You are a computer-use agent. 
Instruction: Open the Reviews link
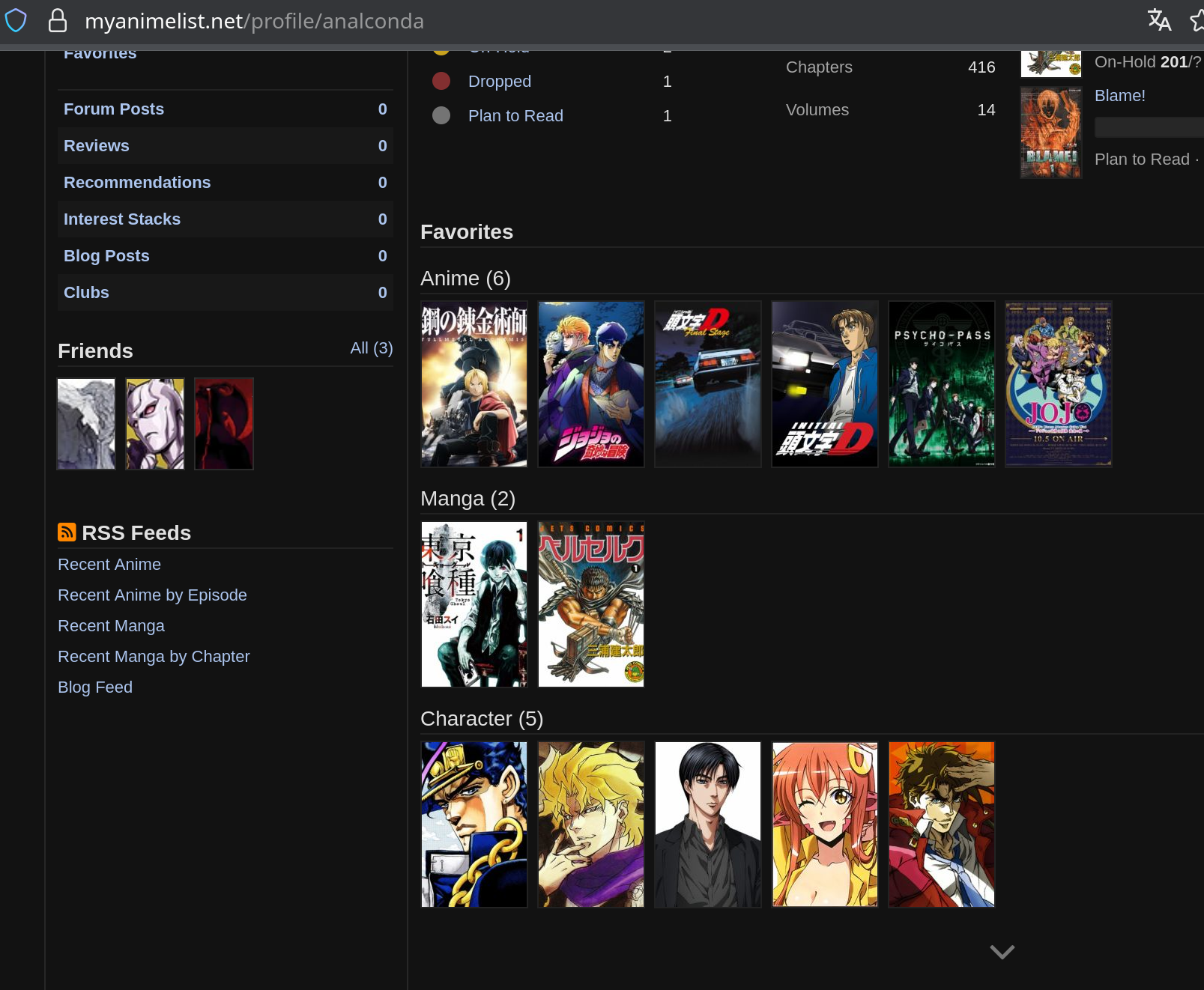[x=97, y=146]
